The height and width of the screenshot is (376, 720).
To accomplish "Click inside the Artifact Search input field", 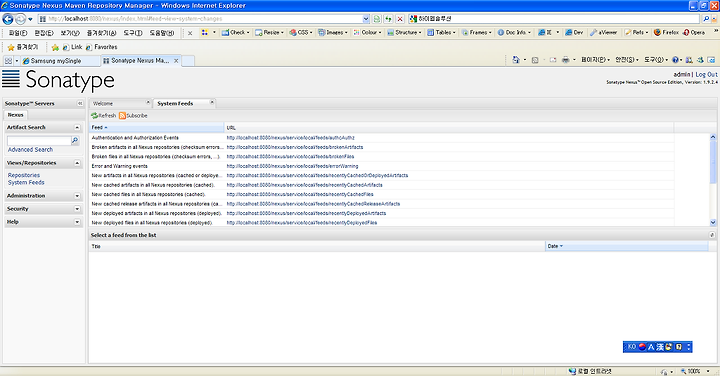I will (x=39, y=140).
